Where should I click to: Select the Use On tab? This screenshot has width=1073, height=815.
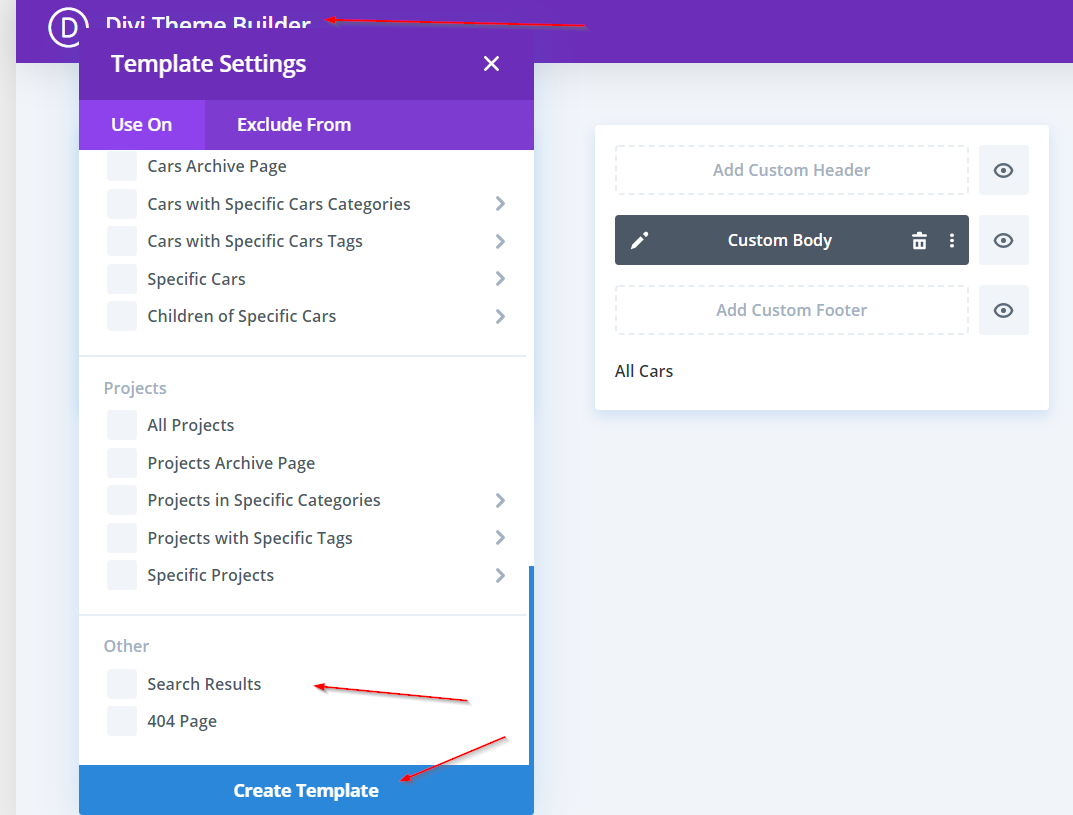point(142,125)
